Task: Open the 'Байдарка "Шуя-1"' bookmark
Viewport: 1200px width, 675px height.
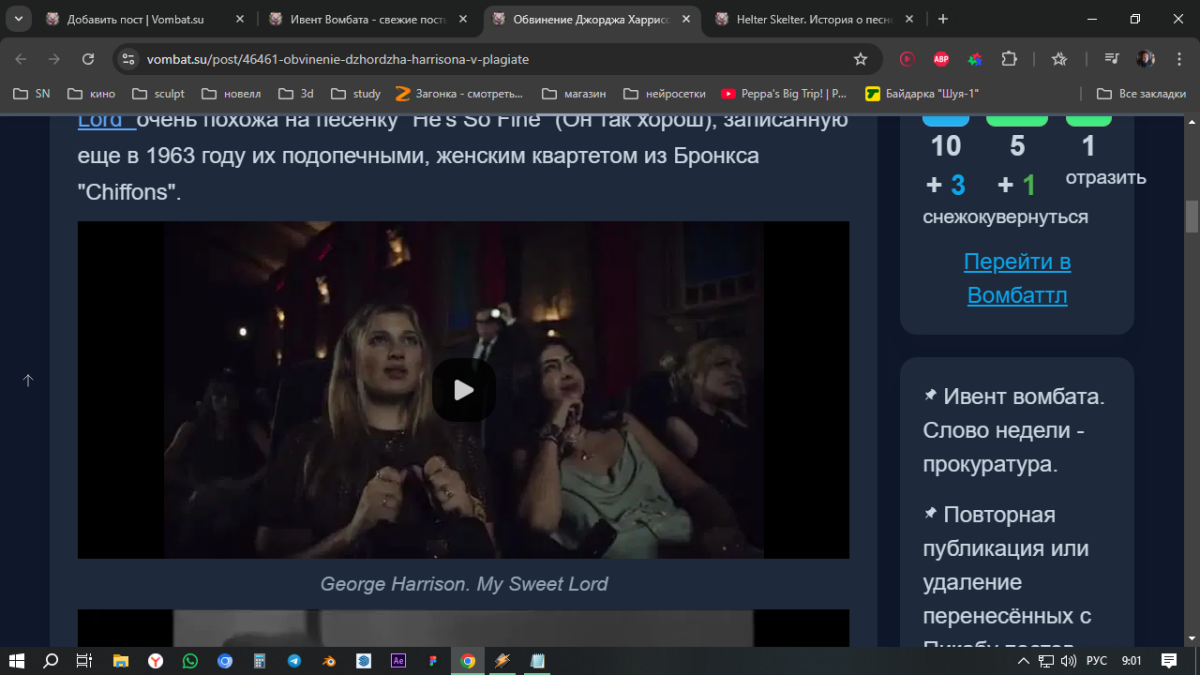Action: [922, 93]
